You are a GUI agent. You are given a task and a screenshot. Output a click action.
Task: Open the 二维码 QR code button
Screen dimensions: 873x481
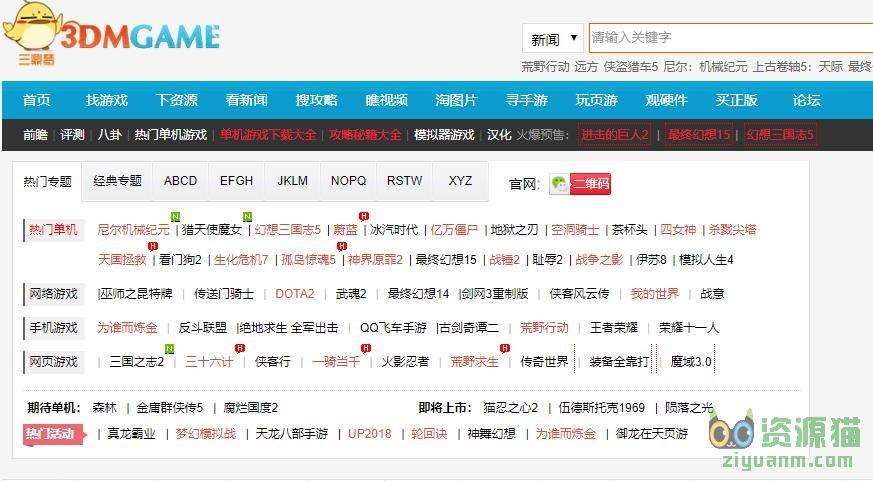(590, 184)
